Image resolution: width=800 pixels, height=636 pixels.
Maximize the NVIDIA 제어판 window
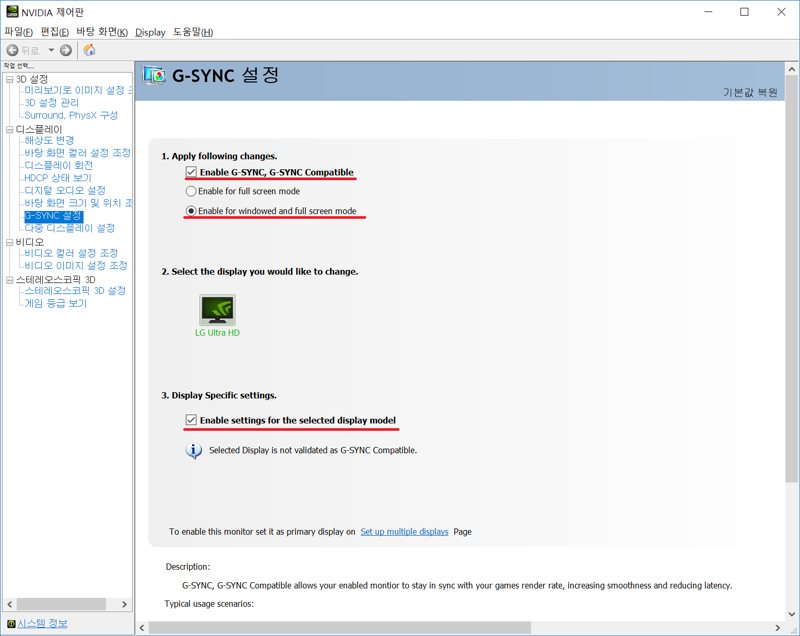point(744,12)
